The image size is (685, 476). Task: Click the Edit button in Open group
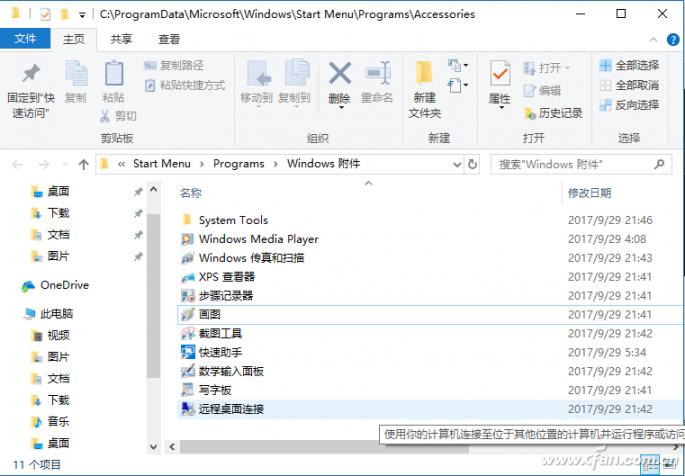[543, 90]
